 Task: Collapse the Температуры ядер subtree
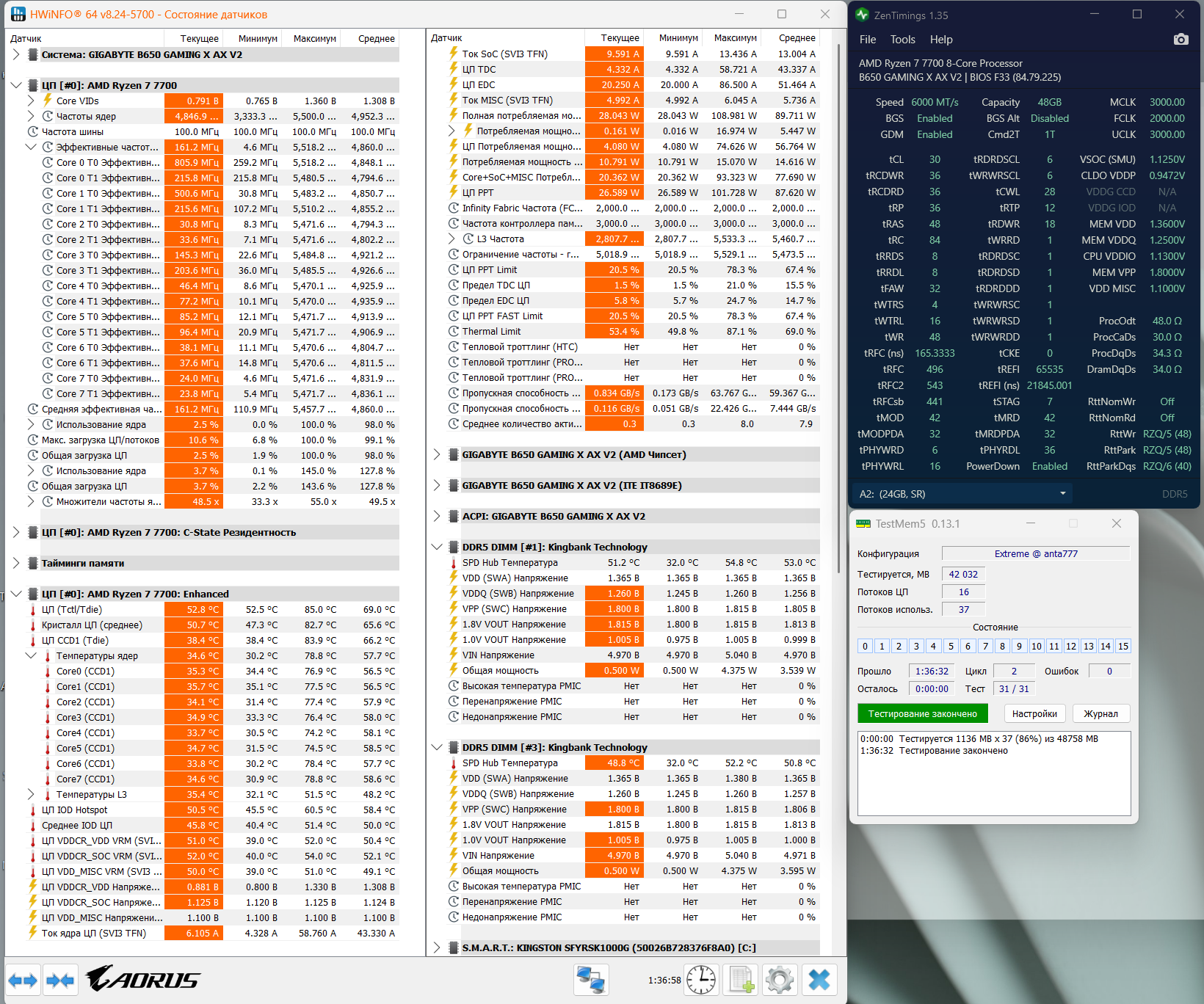31,655
